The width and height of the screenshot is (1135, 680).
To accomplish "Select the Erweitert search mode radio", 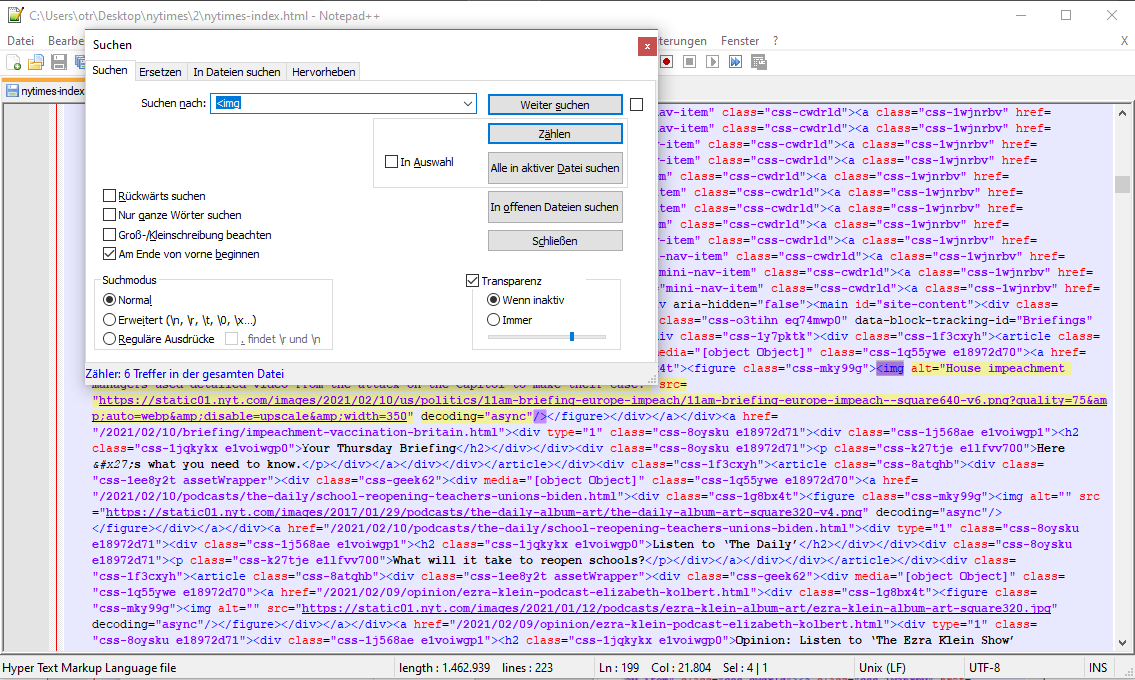I will 109,319.
